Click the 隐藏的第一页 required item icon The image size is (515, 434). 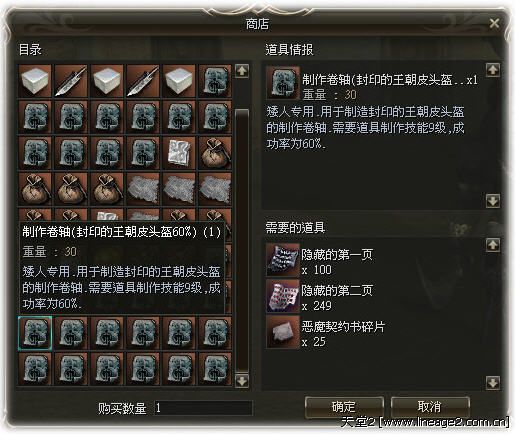pos(283,260)
